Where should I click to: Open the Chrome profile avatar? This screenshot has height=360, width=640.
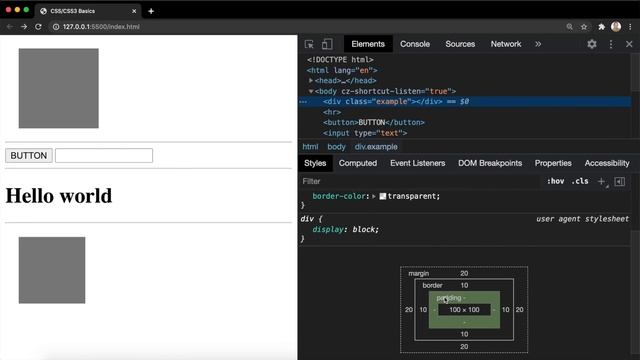[616, 27]
